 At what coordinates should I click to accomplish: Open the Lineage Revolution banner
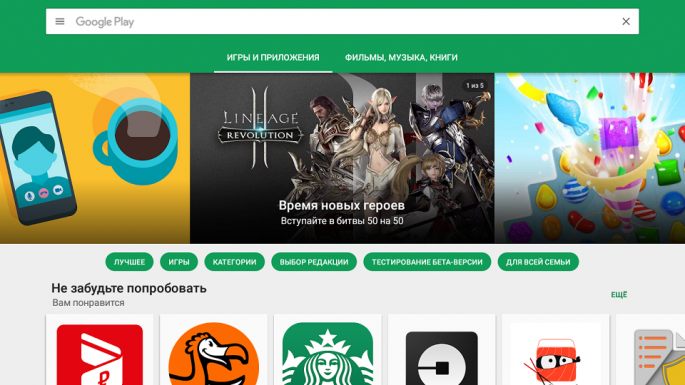coord(342,158)
